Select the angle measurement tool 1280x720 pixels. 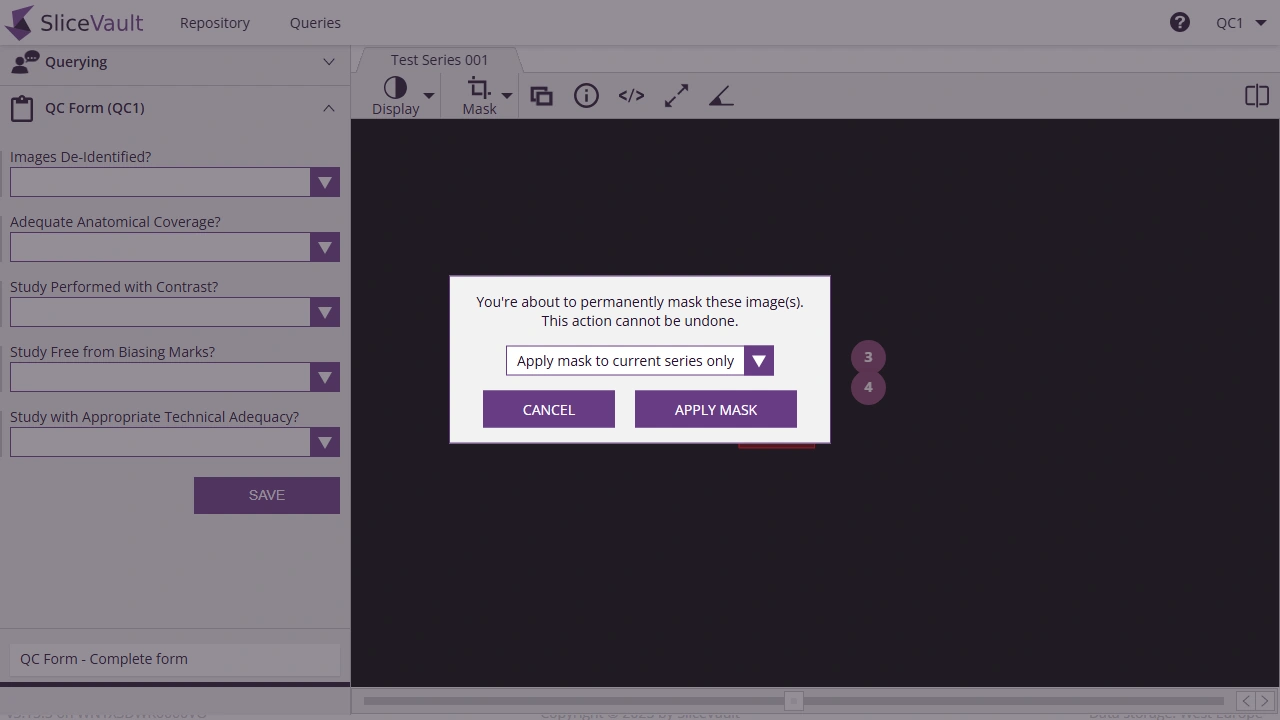click(x=721, y=95)
